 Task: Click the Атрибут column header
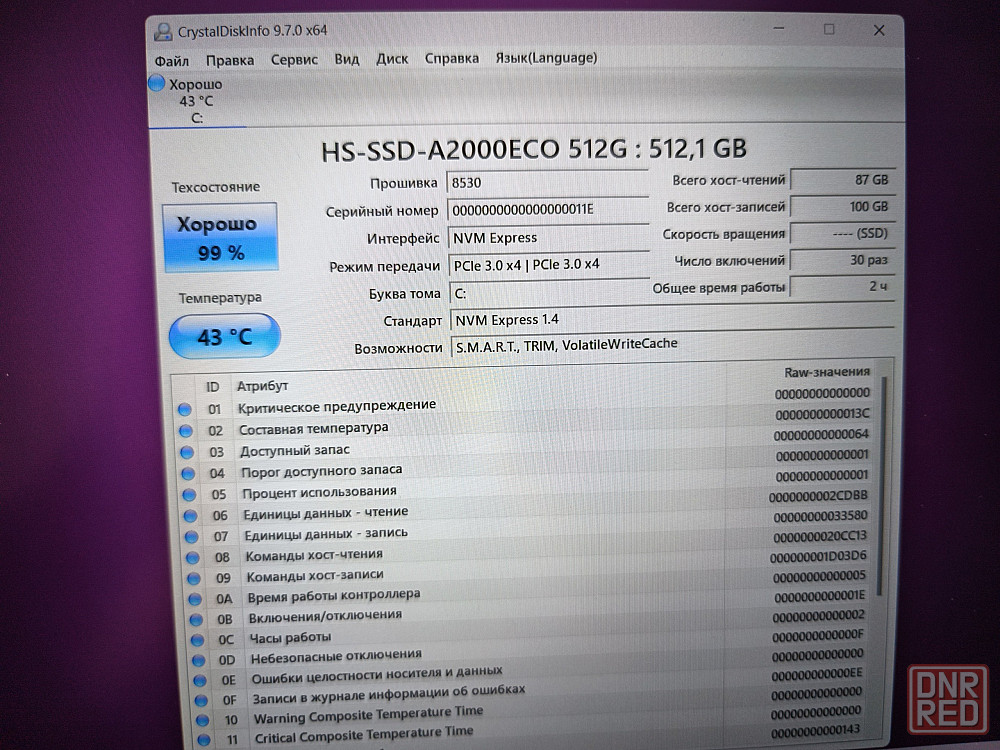click(x=262, y=386)
